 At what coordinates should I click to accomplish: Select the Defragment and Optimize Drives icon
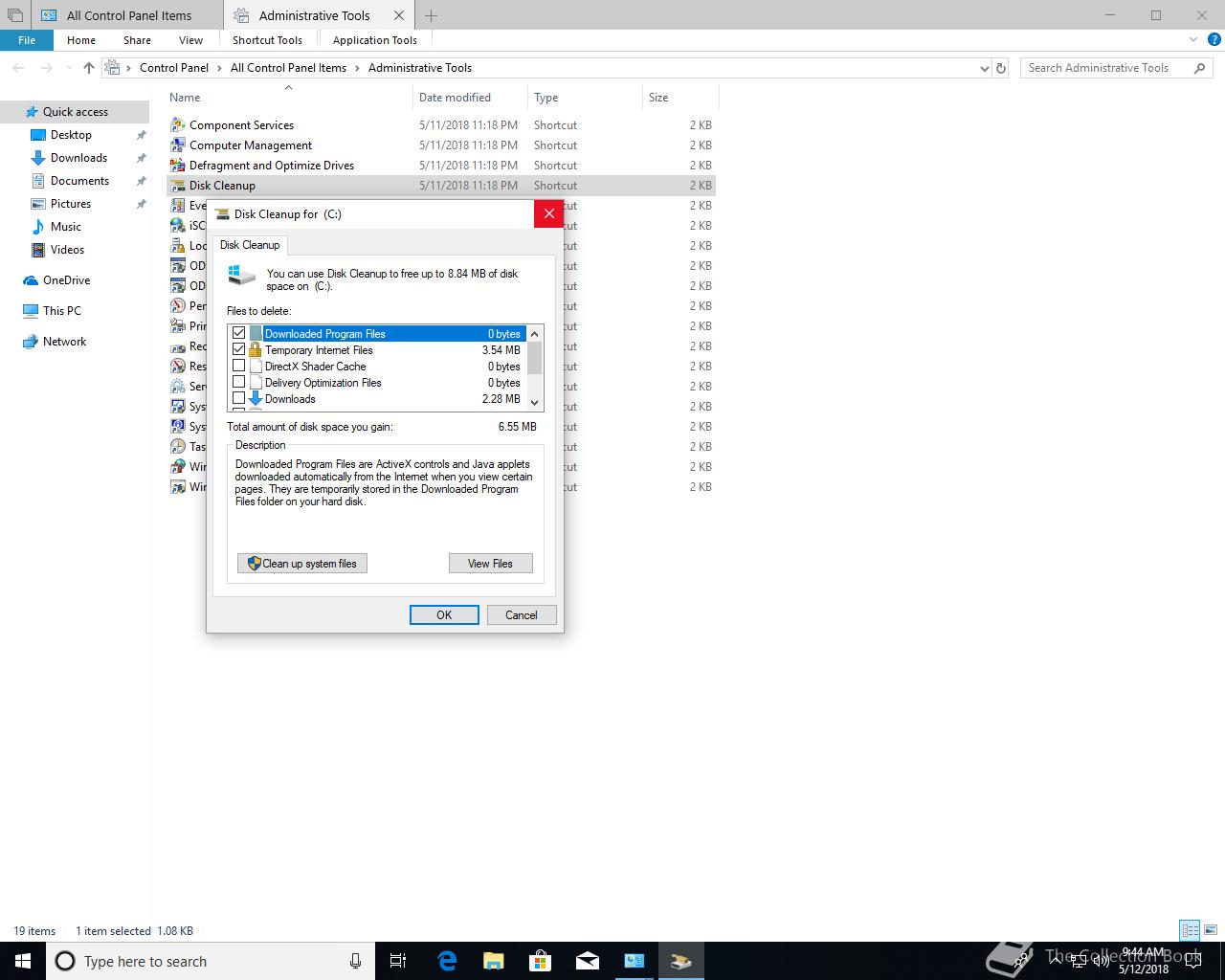point(177,166)
